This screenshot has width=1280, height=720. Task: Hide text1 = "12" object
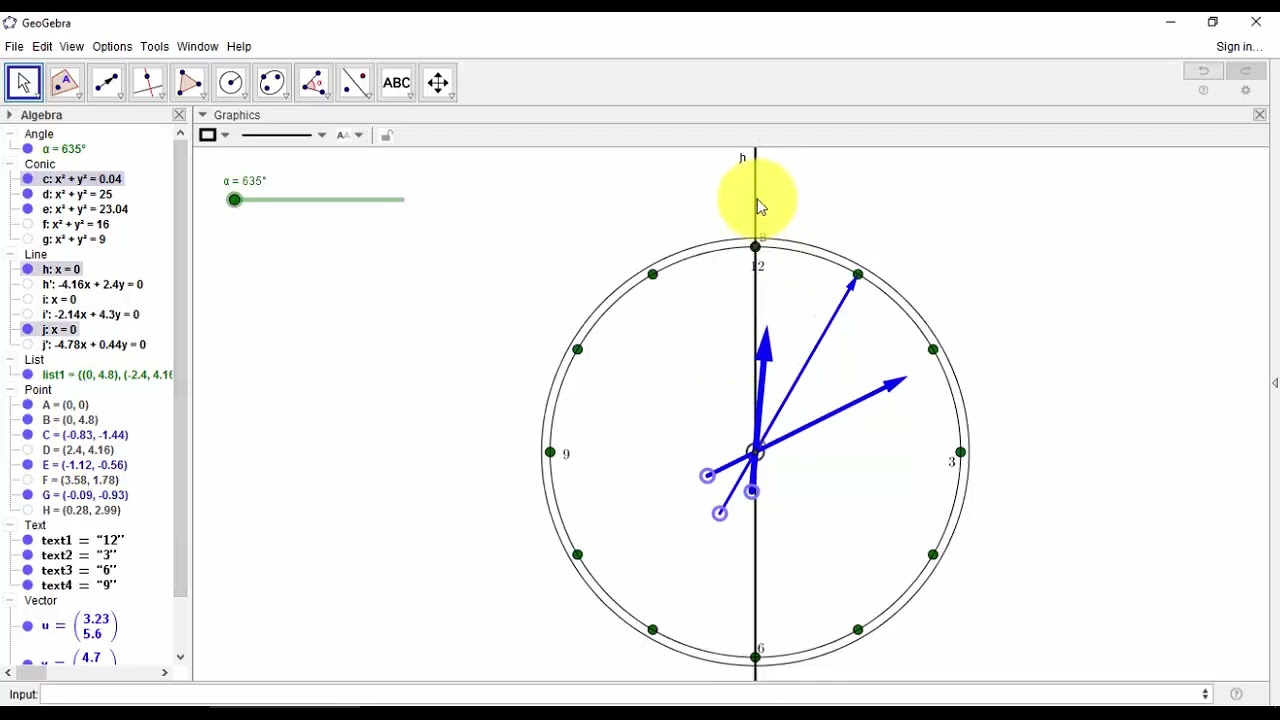click(28, 540)
